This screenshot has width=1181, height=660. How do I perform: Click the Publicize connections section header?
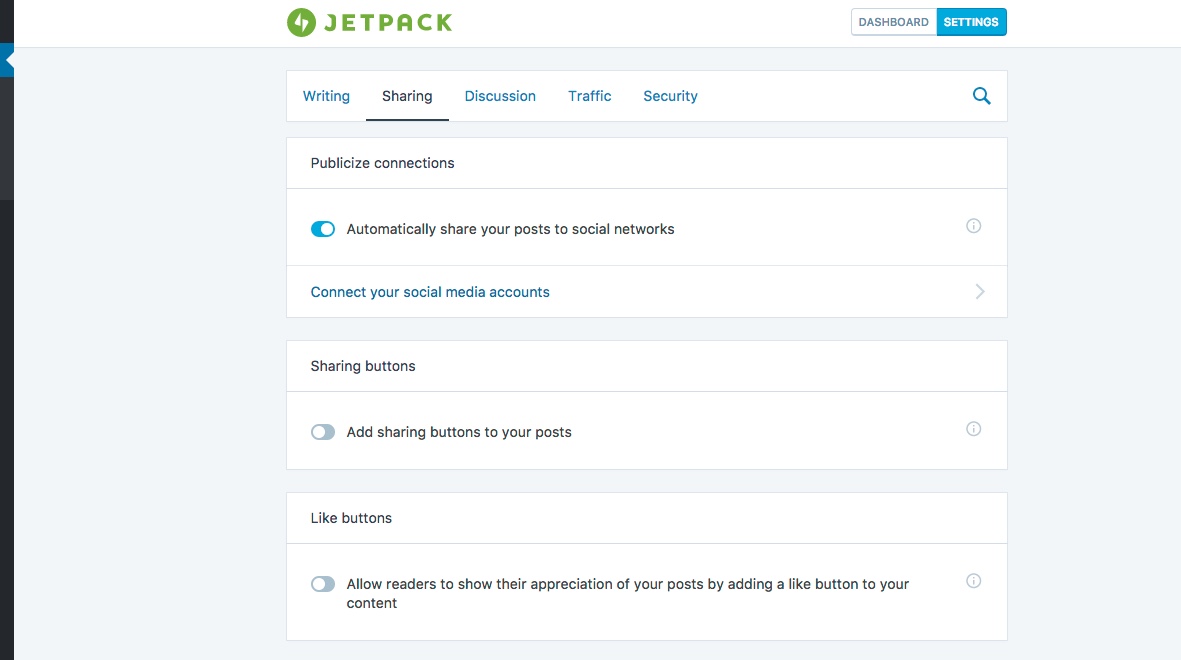point(382,163)
